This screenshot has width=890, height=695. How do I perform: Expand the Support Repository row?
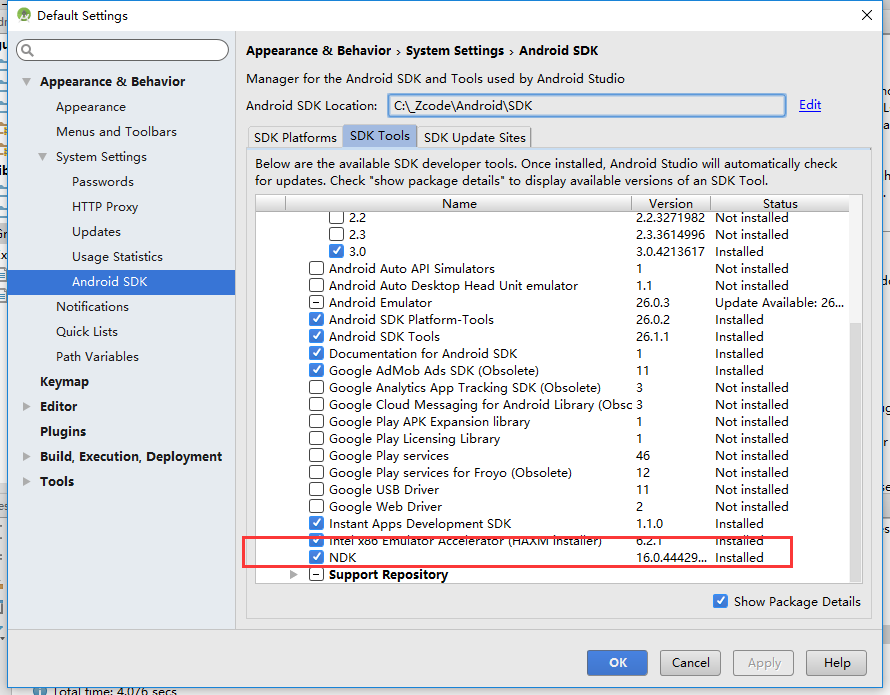293,574
